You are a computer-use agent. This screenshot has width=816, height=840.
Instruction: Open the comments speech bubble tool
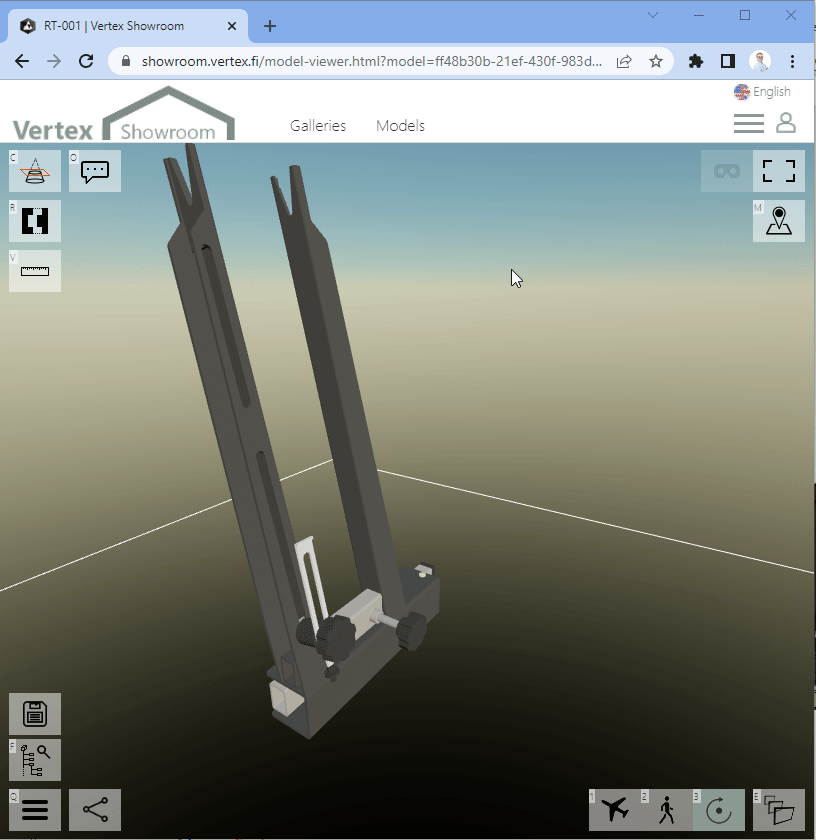click(x=95, y=171)
